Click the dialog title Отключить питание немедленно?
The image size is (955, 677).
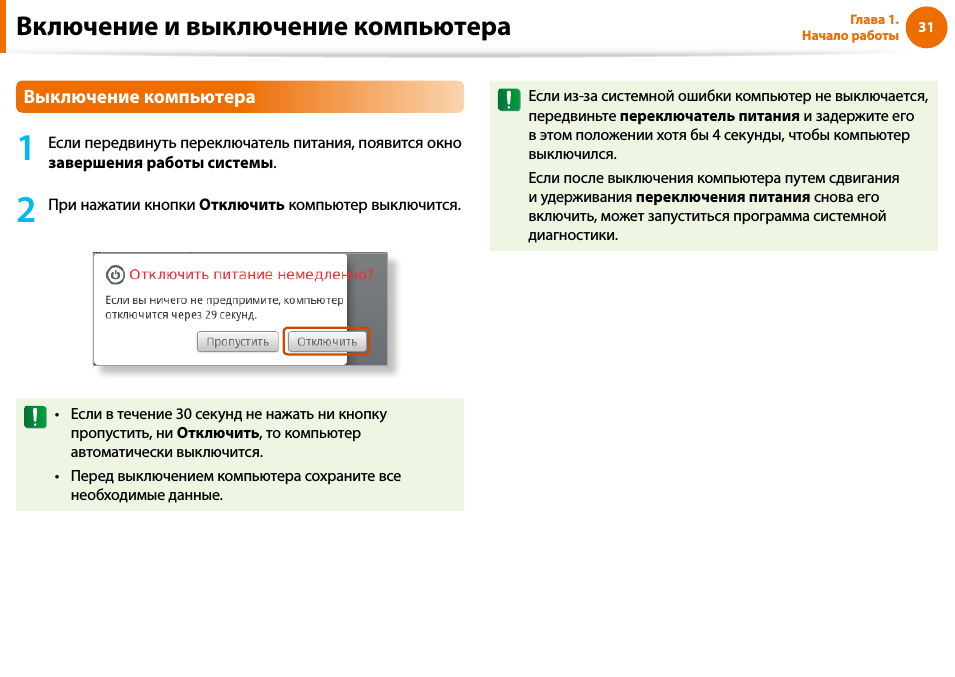[x=250, y=274]
